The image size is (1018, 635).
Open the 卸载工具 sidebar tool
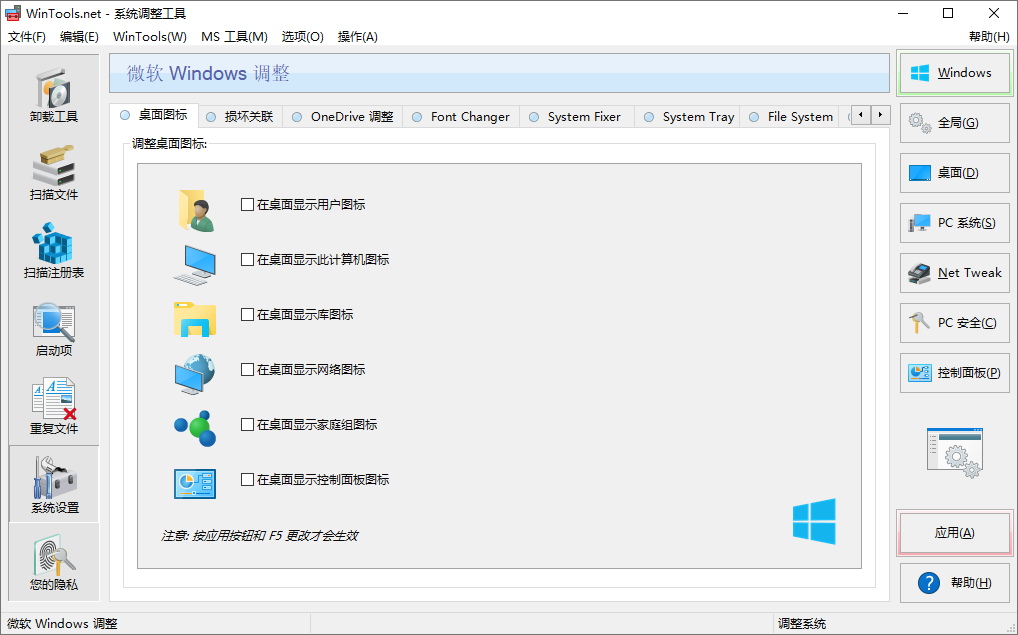pyautogui.click(x=53, y=93)
